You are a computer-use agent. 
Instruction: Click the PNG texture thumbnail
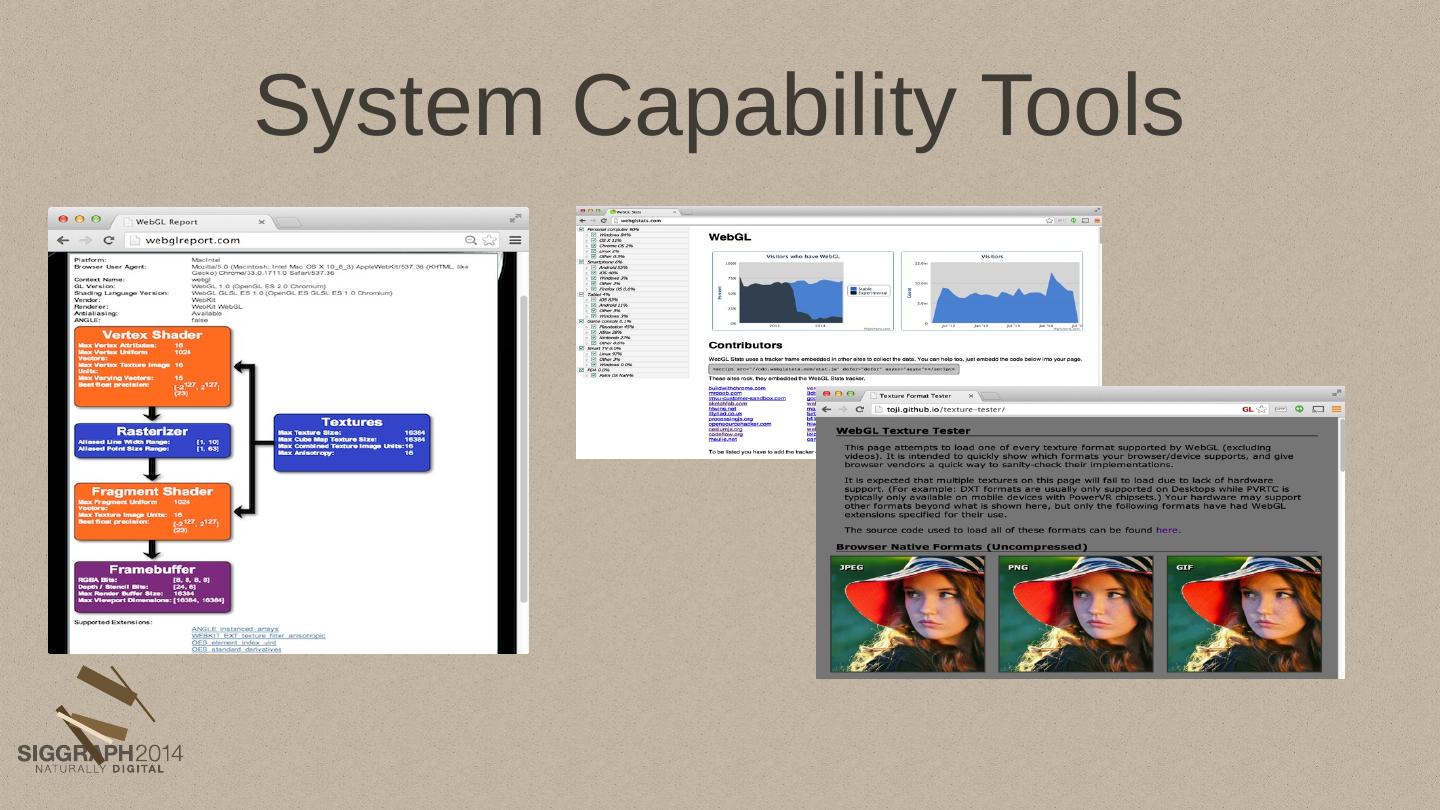[x=1076, y=614]
